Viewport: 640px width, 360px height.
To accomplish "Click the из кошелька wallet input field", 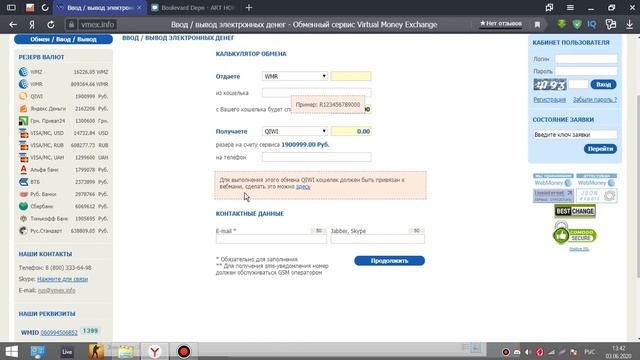I will (x=317, y=93).
